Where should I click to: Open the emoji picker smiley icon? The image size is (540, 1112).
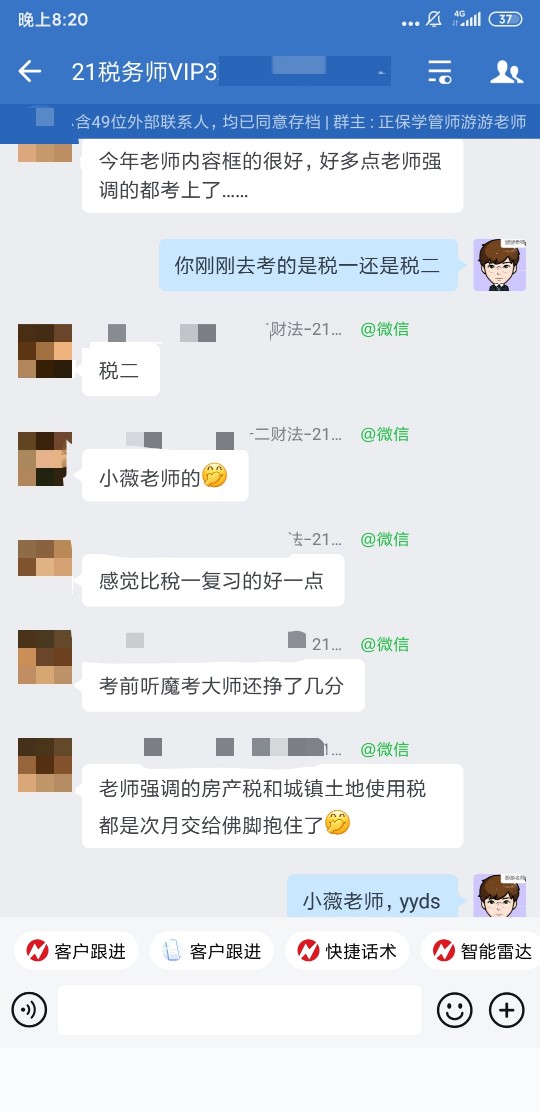pyautogui.click(x=454, y=1010)
